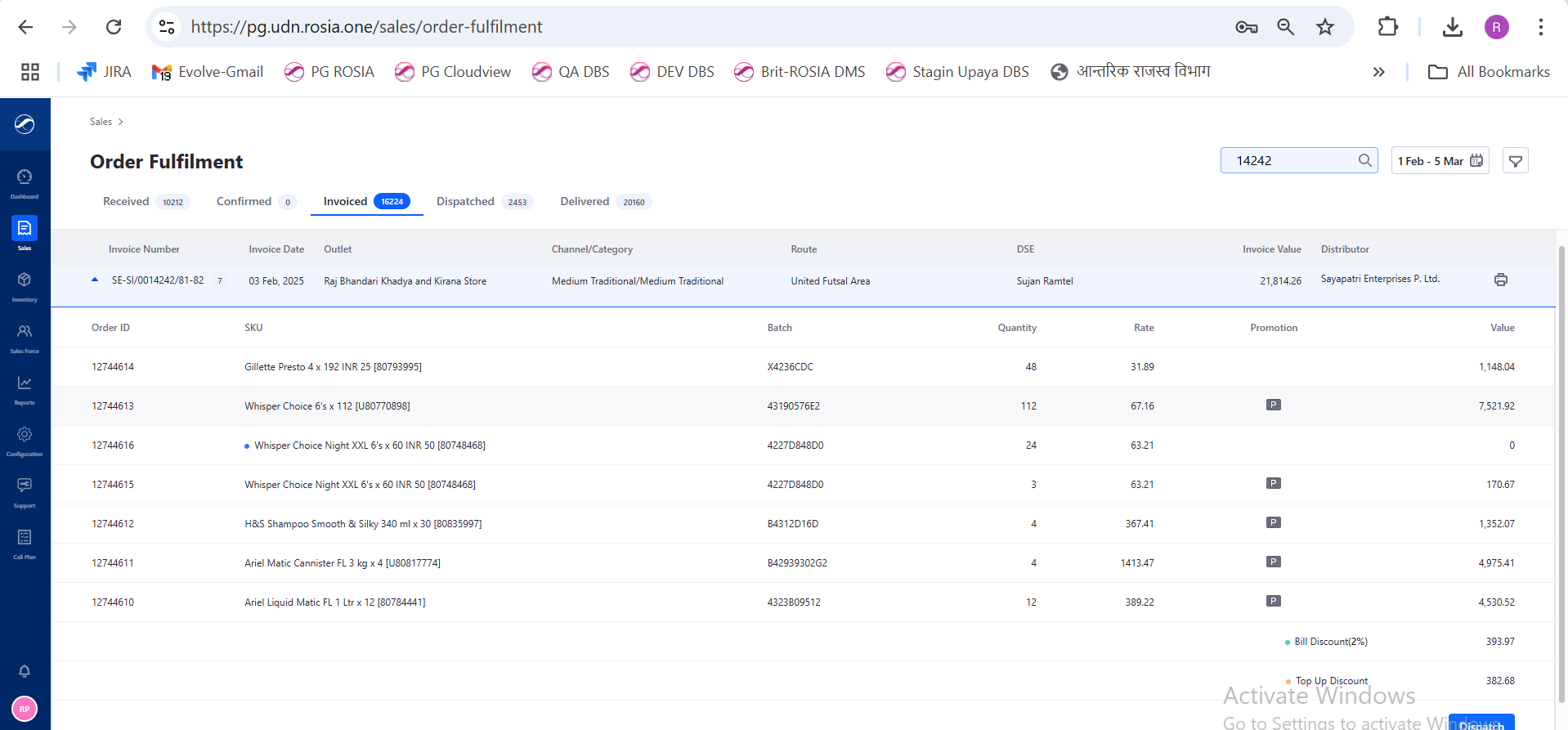This screenshot has width=1568, height=730.
Task: Collapse the SE-SI/0014242/81-82 invoice row
Action: [x=95, y=280]
